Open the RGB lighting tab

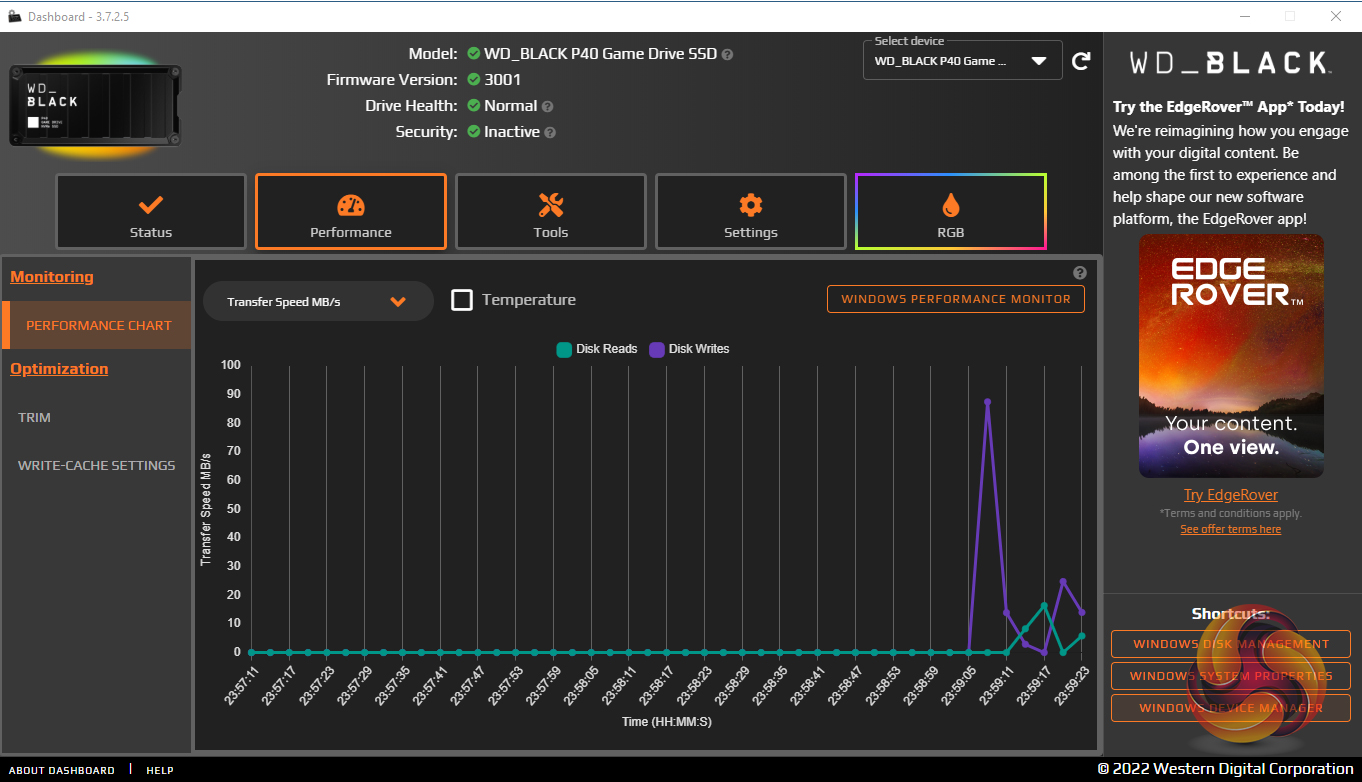[951, 212]
